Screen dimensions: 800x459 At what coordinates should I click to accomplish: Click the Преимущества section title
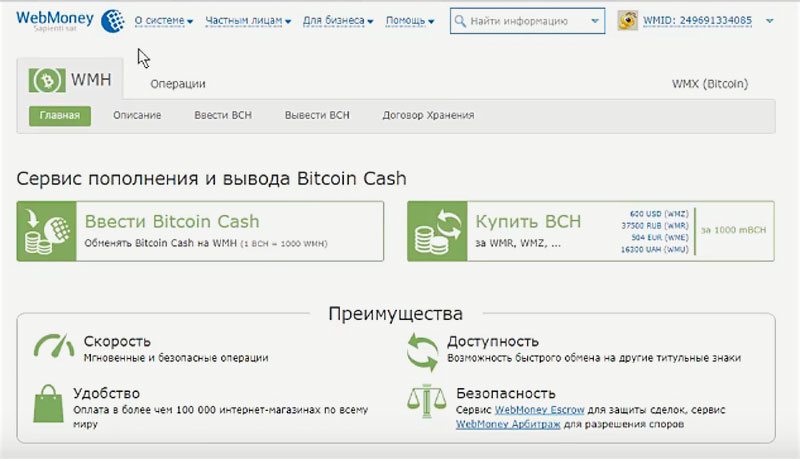click(395, 314)
